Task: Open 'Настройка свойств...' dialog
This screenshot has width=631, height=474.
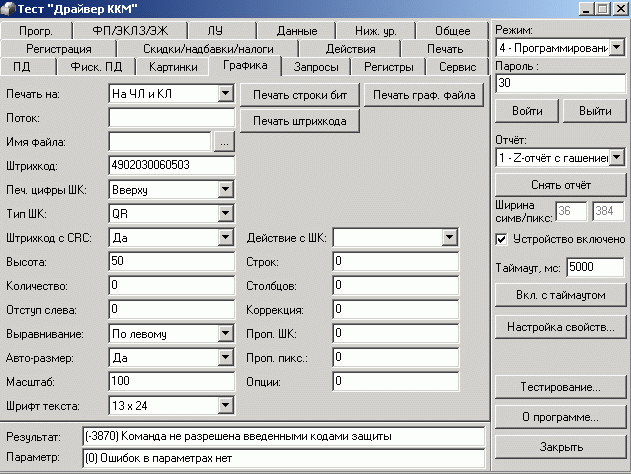Action: [561, 327]
